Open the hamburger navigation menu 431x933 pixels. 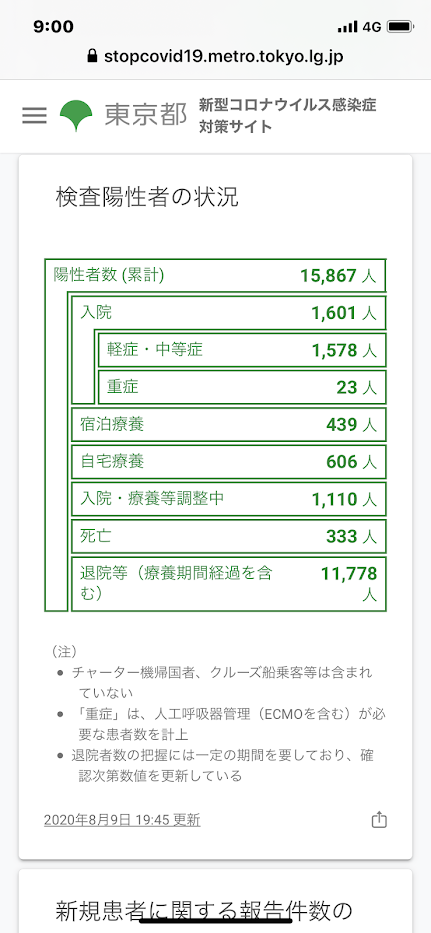point(35,115)
